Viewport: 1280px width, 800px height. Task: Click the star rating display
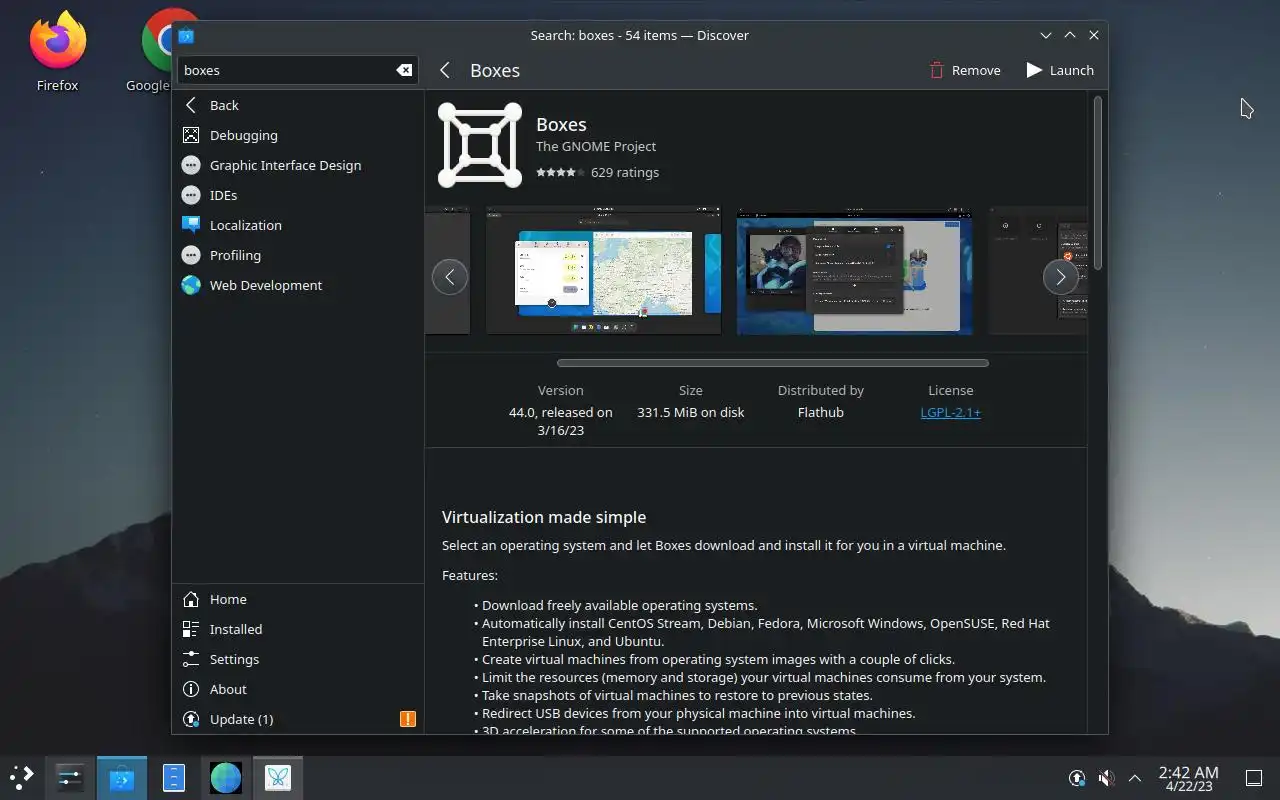click(x=561, y=172)
